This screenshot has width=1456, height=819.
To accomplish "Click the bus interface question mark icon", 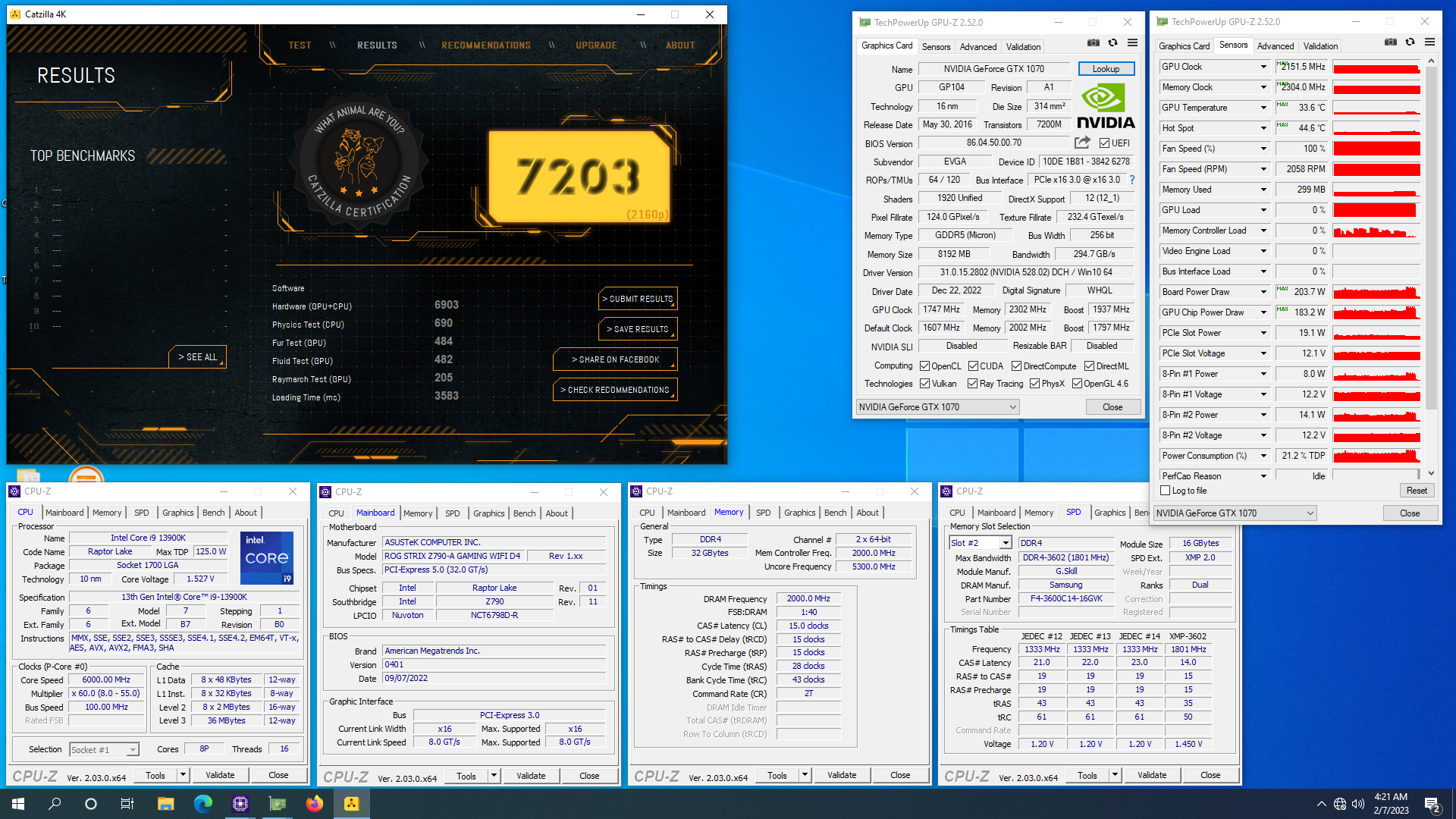I will pyautogui.click(x=1132, y=180).
